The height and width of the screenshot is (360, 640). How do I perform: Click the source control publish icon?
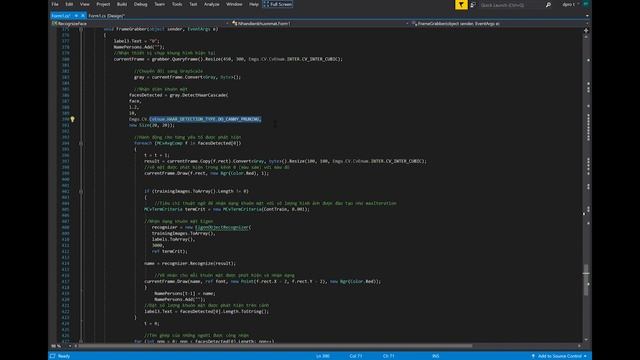pos(533,356)
